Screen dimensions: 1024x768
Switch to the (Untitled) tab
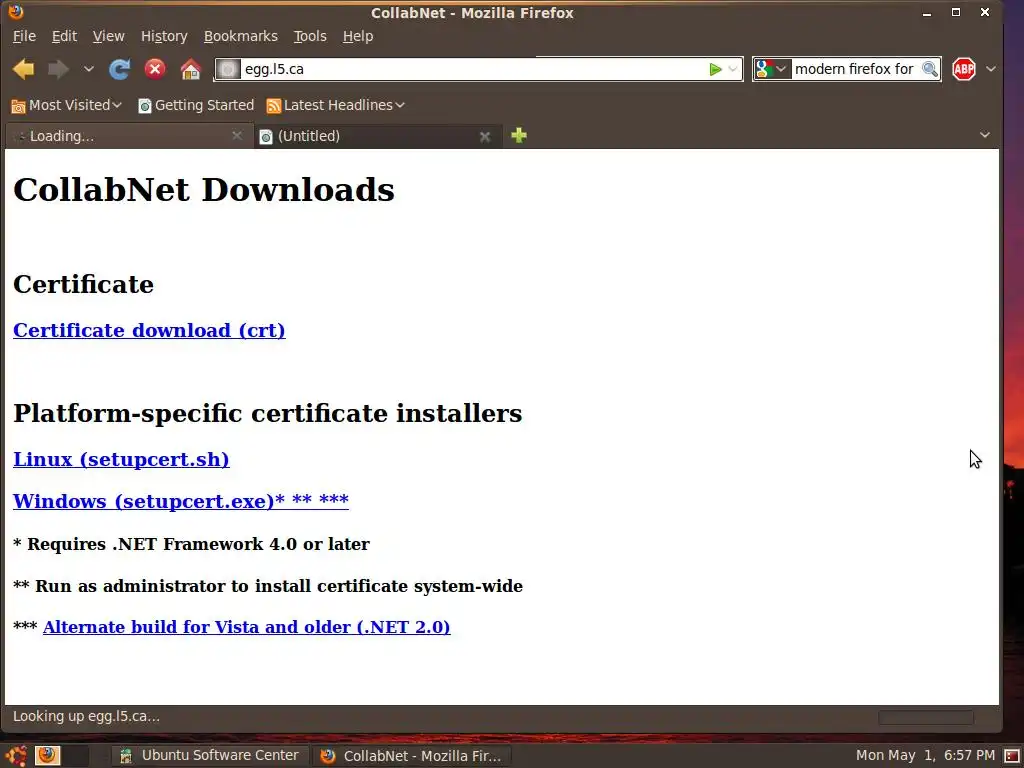377,136
